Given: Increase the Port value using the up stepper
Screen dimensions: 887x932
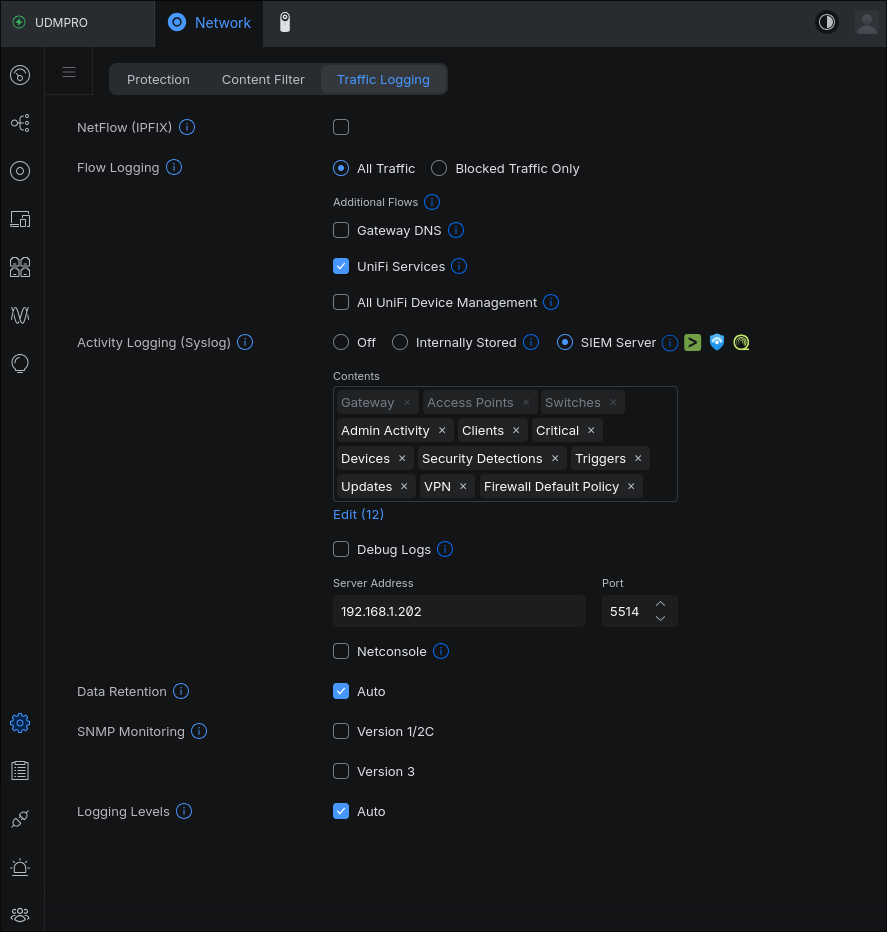Looking at the screenshot, I should pos(660,604).
